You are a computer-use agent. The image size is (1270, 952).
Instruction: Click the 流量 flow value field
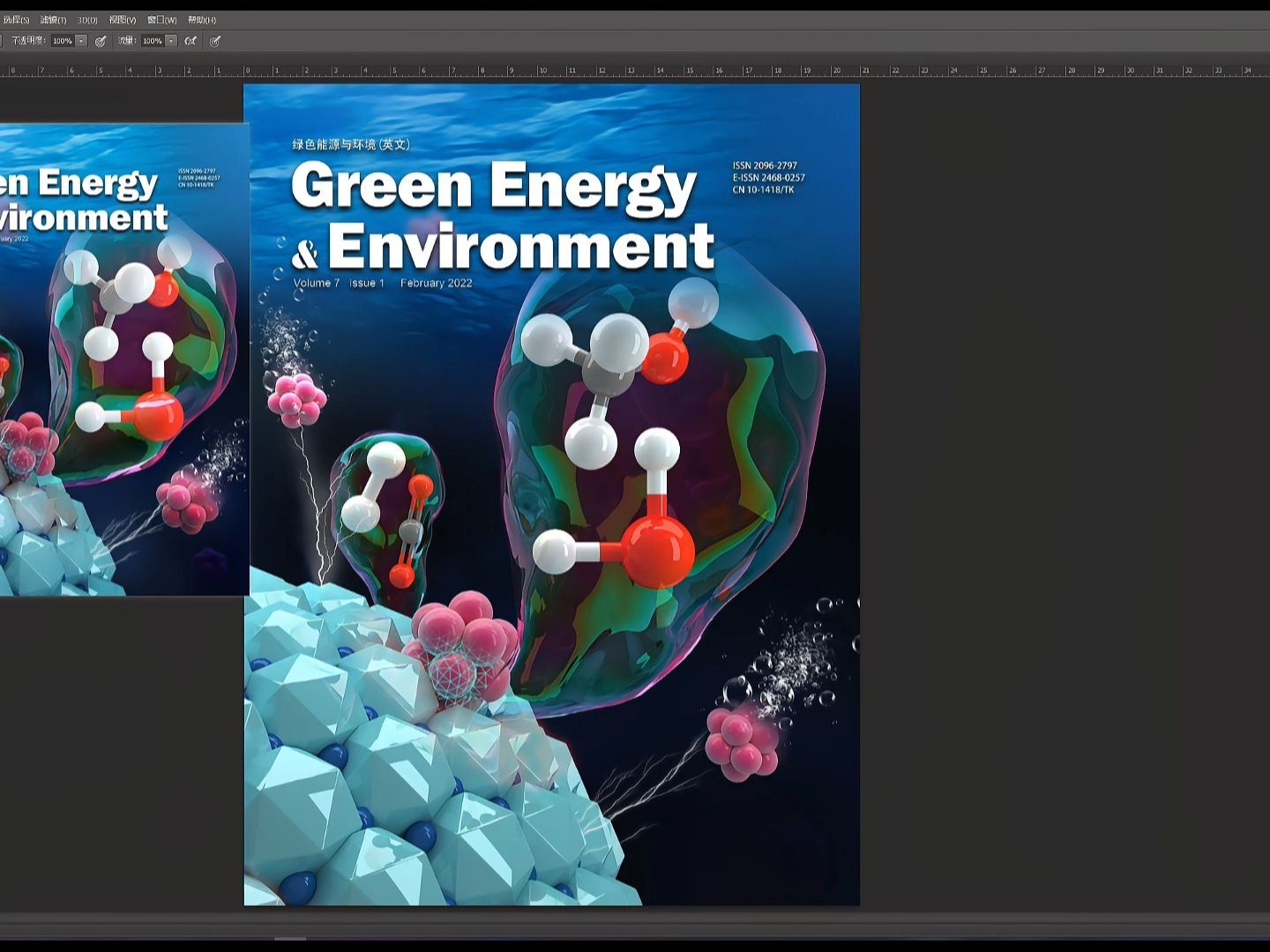pyautogui.click(x=153, y=41)
